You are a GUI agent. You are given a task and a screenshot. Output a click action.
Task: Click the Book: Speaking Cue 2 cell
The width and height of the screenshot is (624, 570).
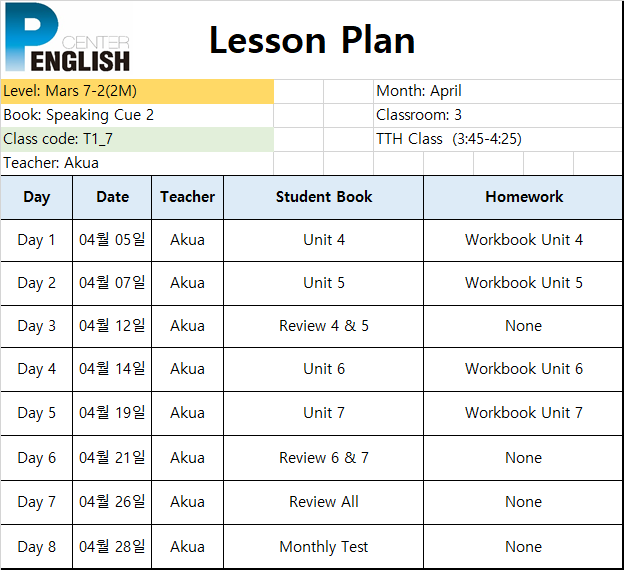tap(137, 115)
